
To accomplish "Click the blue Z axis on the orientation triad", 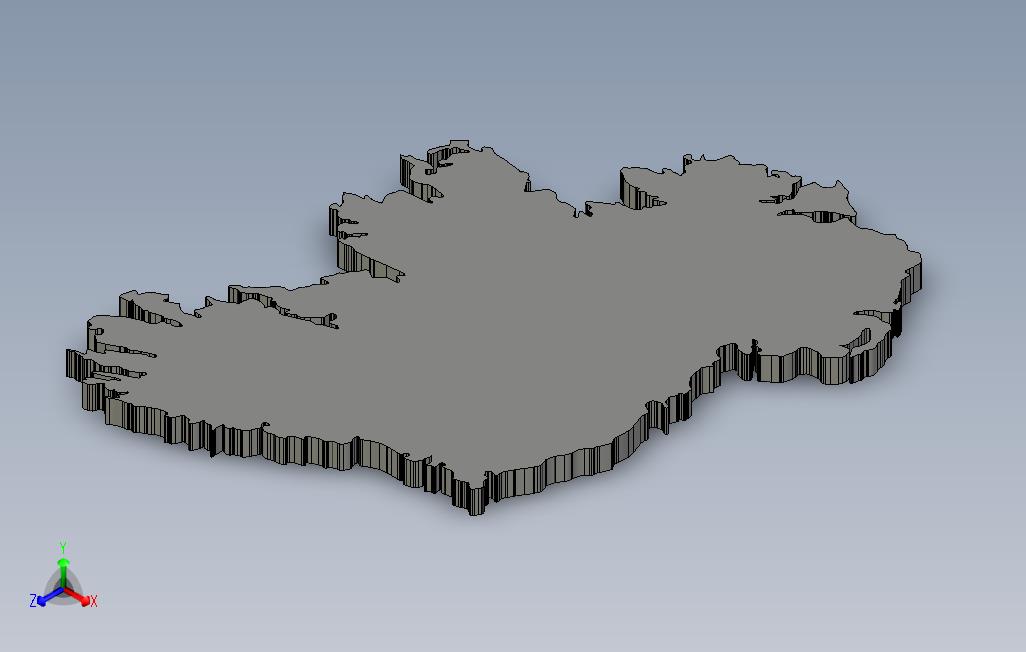I will 50,596.
